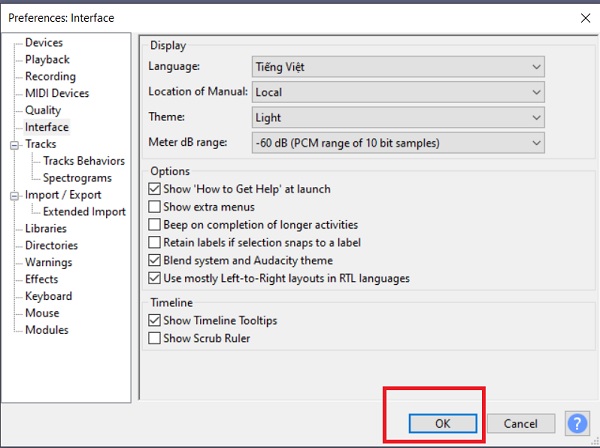Open Mouse preferences
Screen dimensions: 600x448
[42, 313]
